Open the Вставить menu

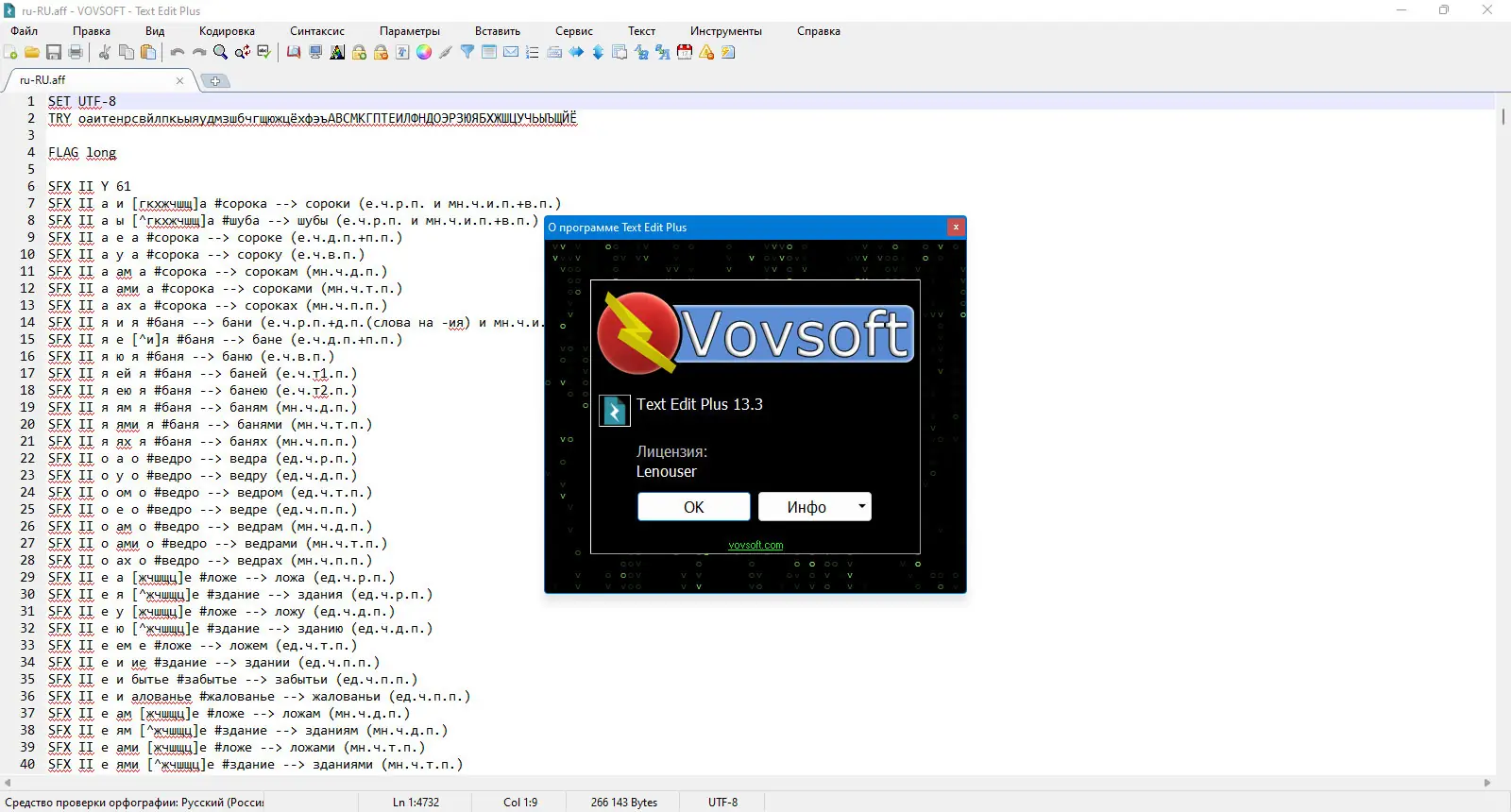click(498, 31)
